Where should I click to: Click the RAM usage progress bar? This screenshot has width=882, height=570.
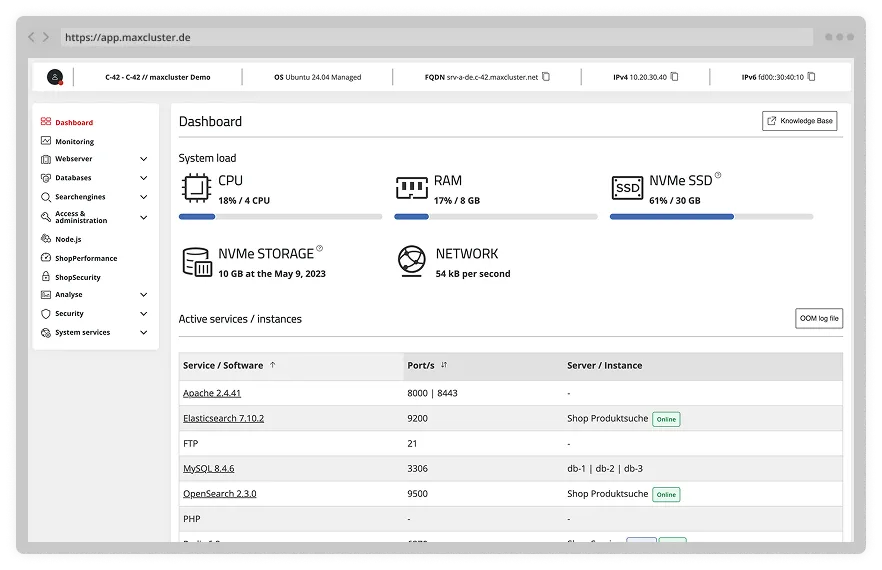point(496,217)
